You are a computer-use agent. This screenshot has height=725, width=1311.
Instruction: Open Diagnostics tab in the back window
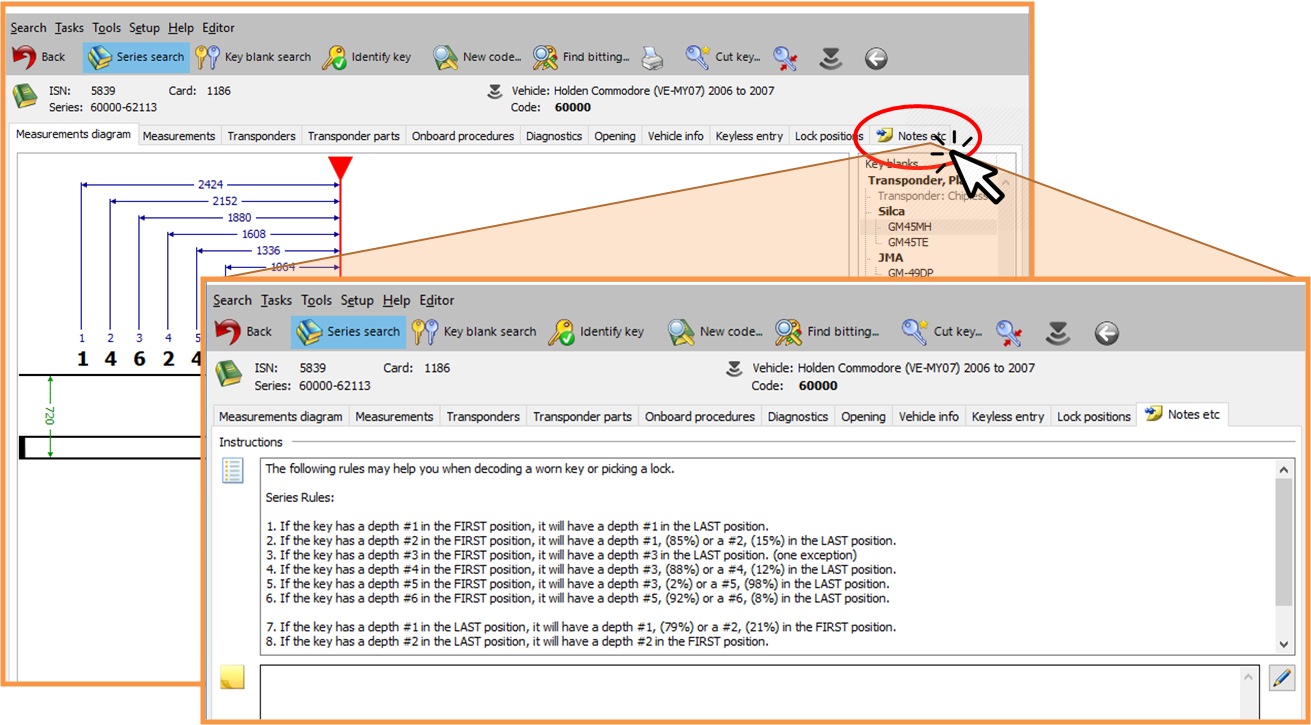554,136
